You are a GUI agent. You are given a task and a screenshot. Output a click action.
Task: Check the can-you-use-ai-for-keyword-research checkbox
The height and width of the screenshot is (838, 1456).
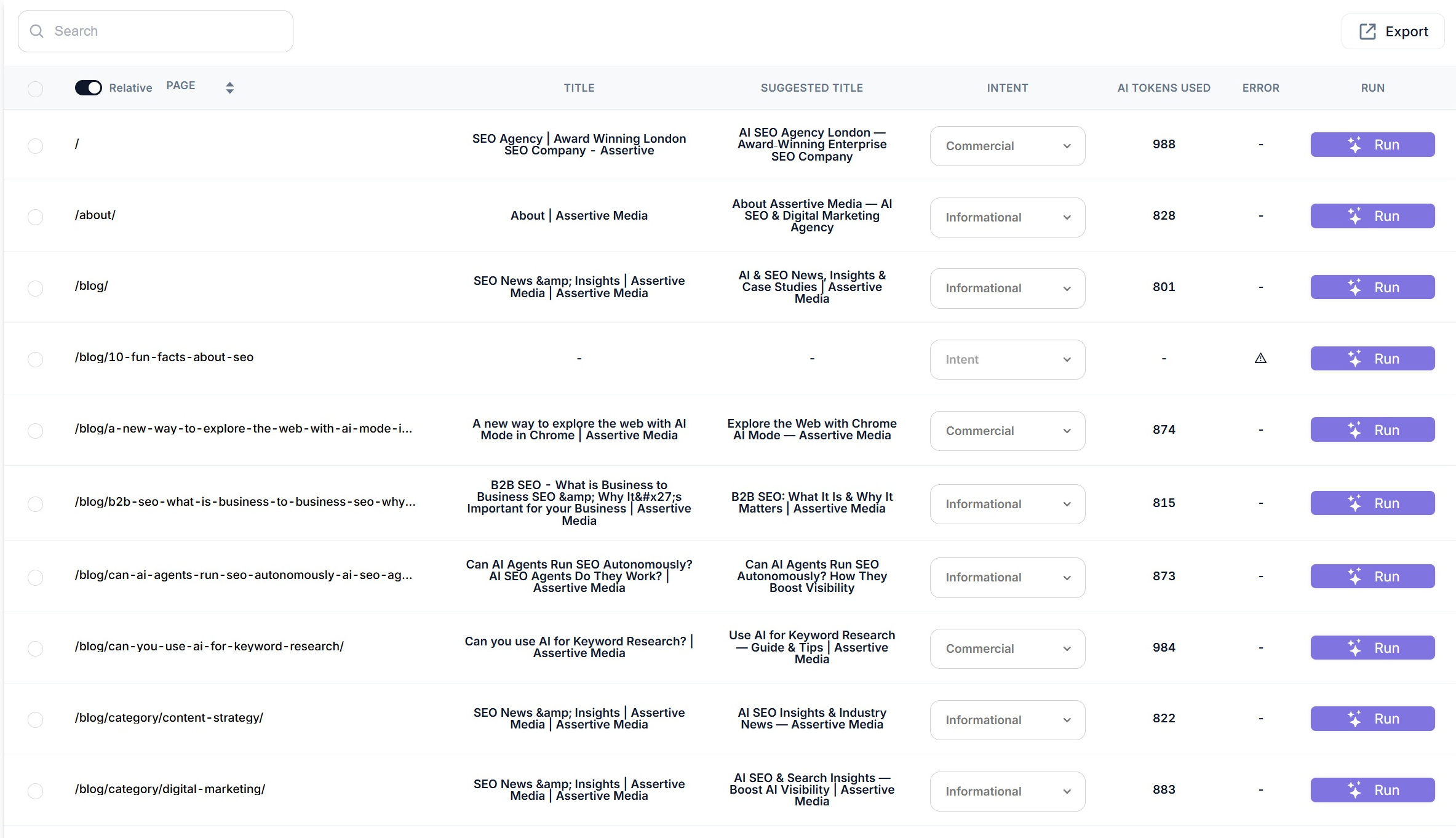[36, 648]
